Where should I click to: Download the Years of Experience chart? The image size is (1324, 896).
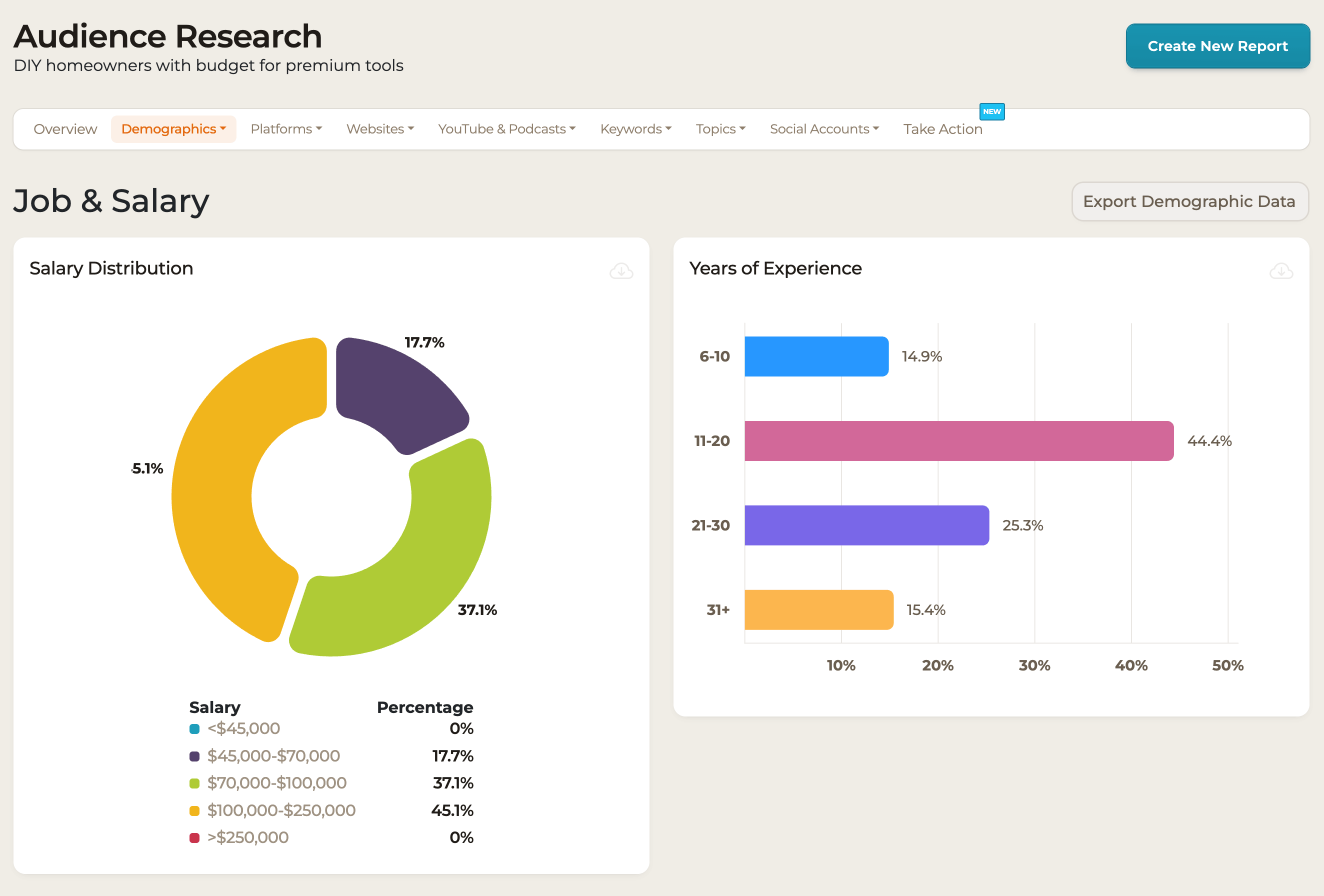pos(1281,271)
